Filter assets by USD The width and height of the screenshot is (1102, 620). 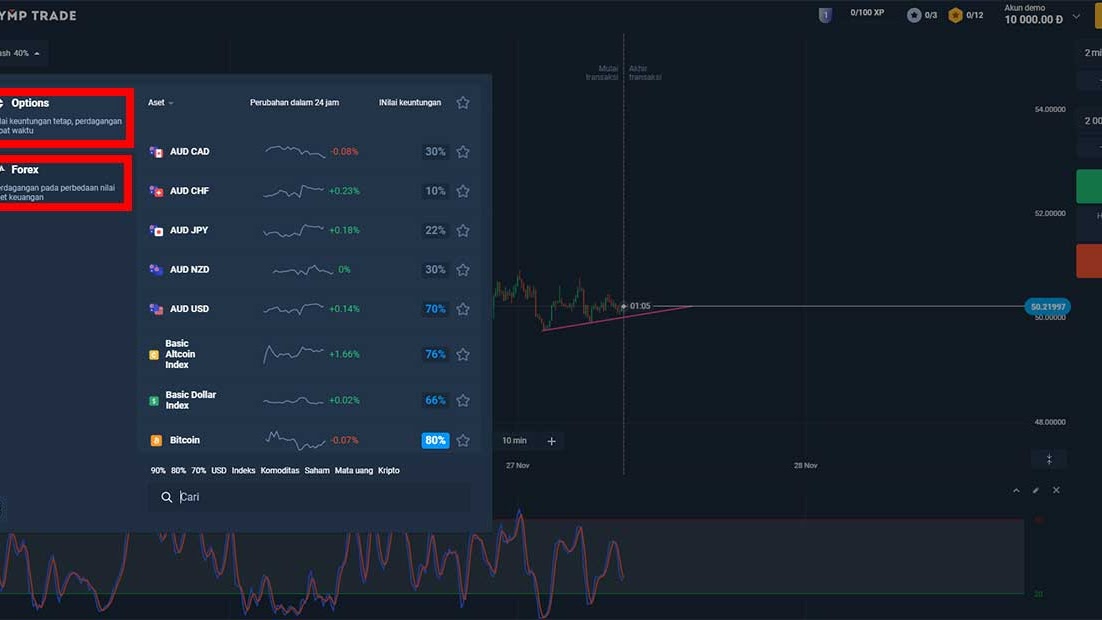(219, 470)
